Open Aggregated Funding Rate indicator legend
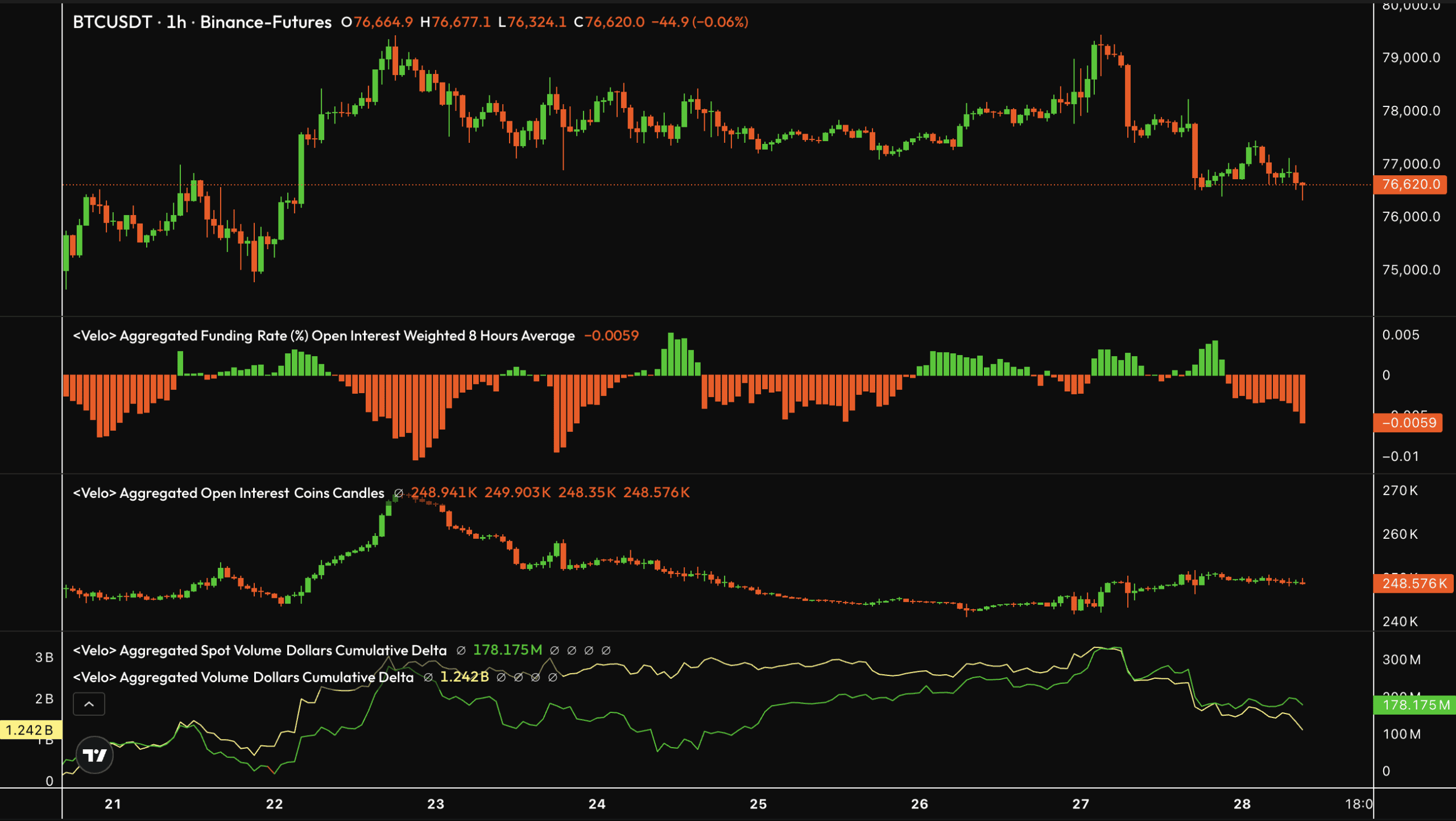The width and height of the screenshot is (1456, 821). (324, 336)
